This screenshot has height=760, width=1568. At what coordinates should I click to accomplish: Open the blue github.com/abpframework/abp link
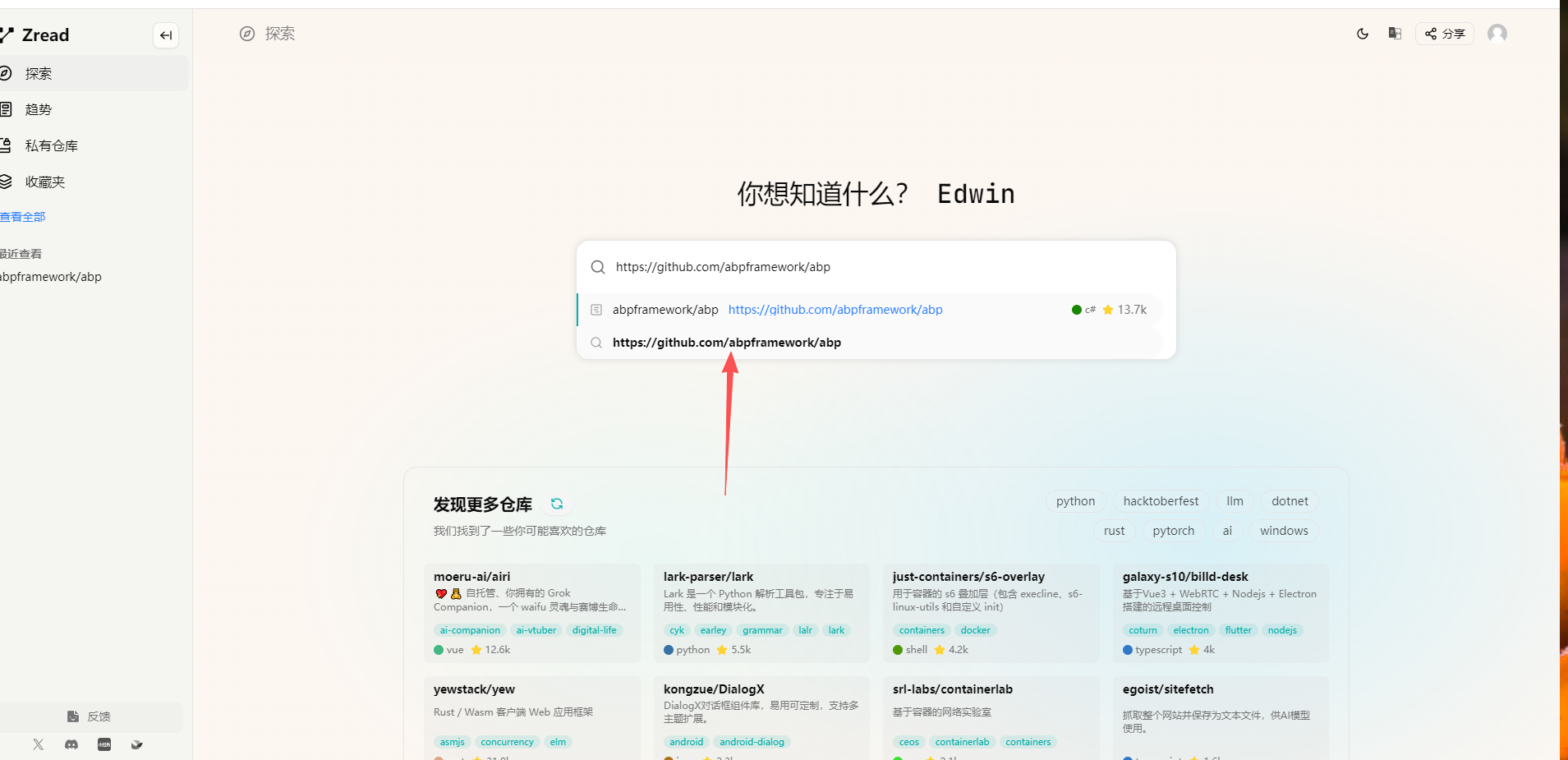(x=835, y=310)
